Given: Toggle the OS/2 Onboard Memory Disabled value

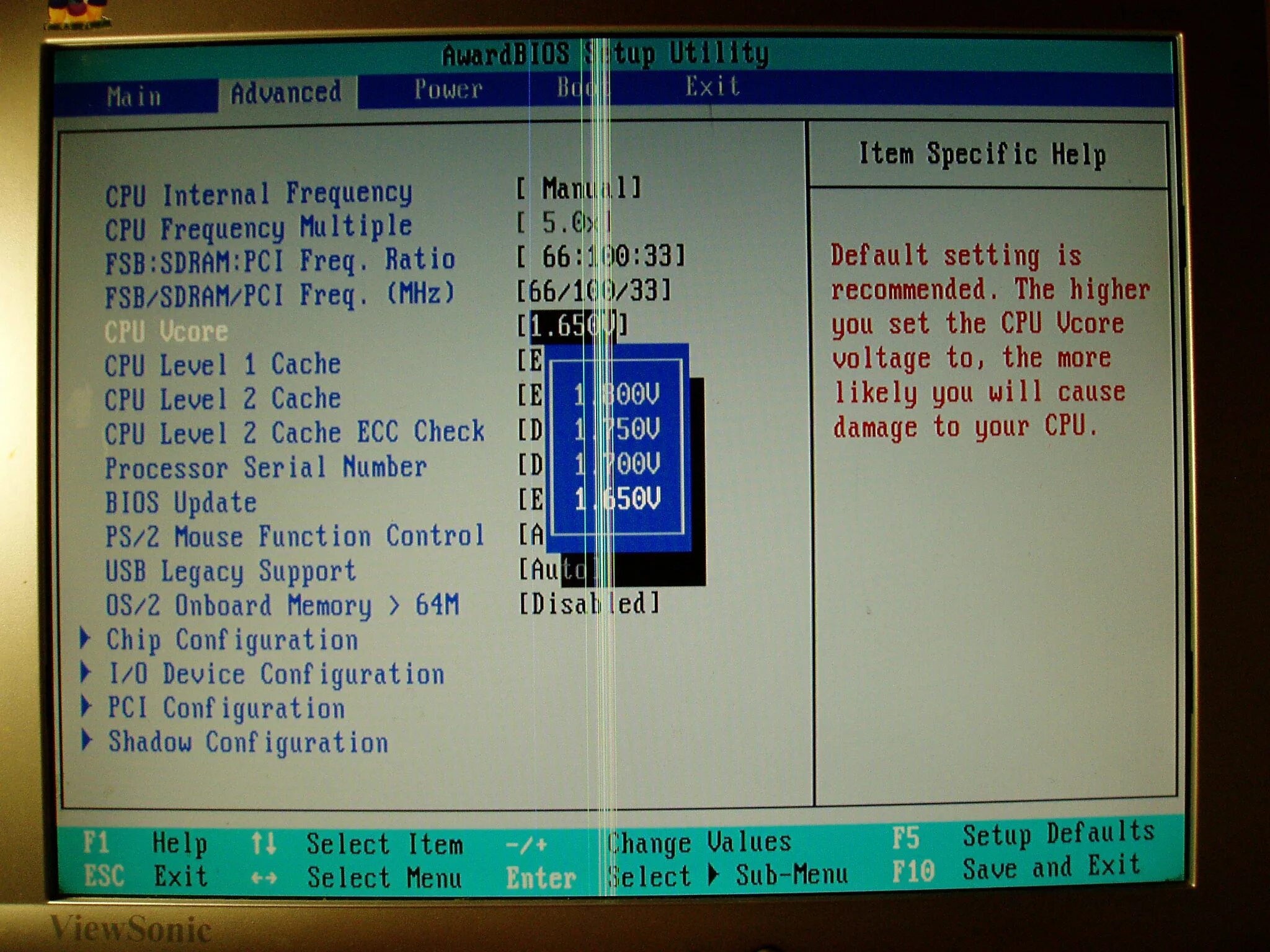Looking at the screenshot, I should point(589,603).
